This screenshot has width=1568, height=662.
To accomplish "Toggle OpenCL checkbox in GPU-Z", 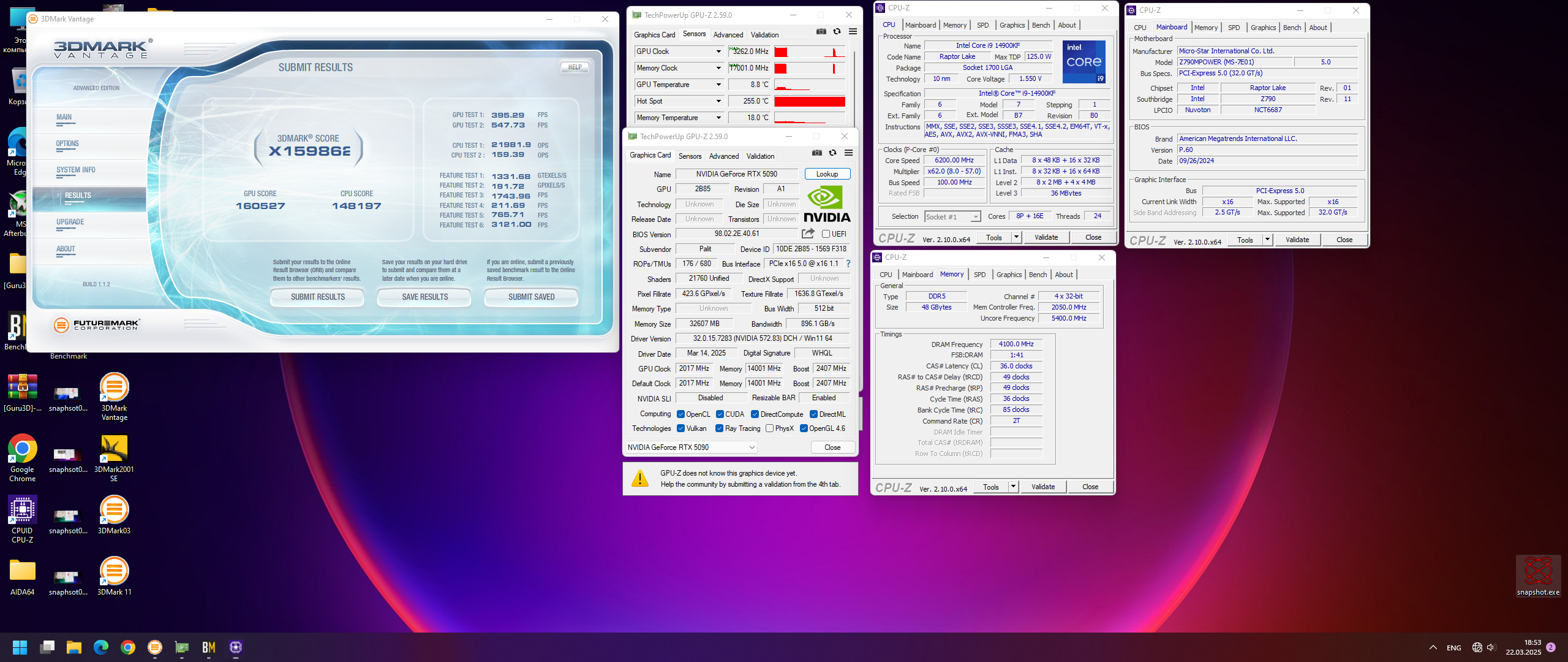I will tap(680, 414).
